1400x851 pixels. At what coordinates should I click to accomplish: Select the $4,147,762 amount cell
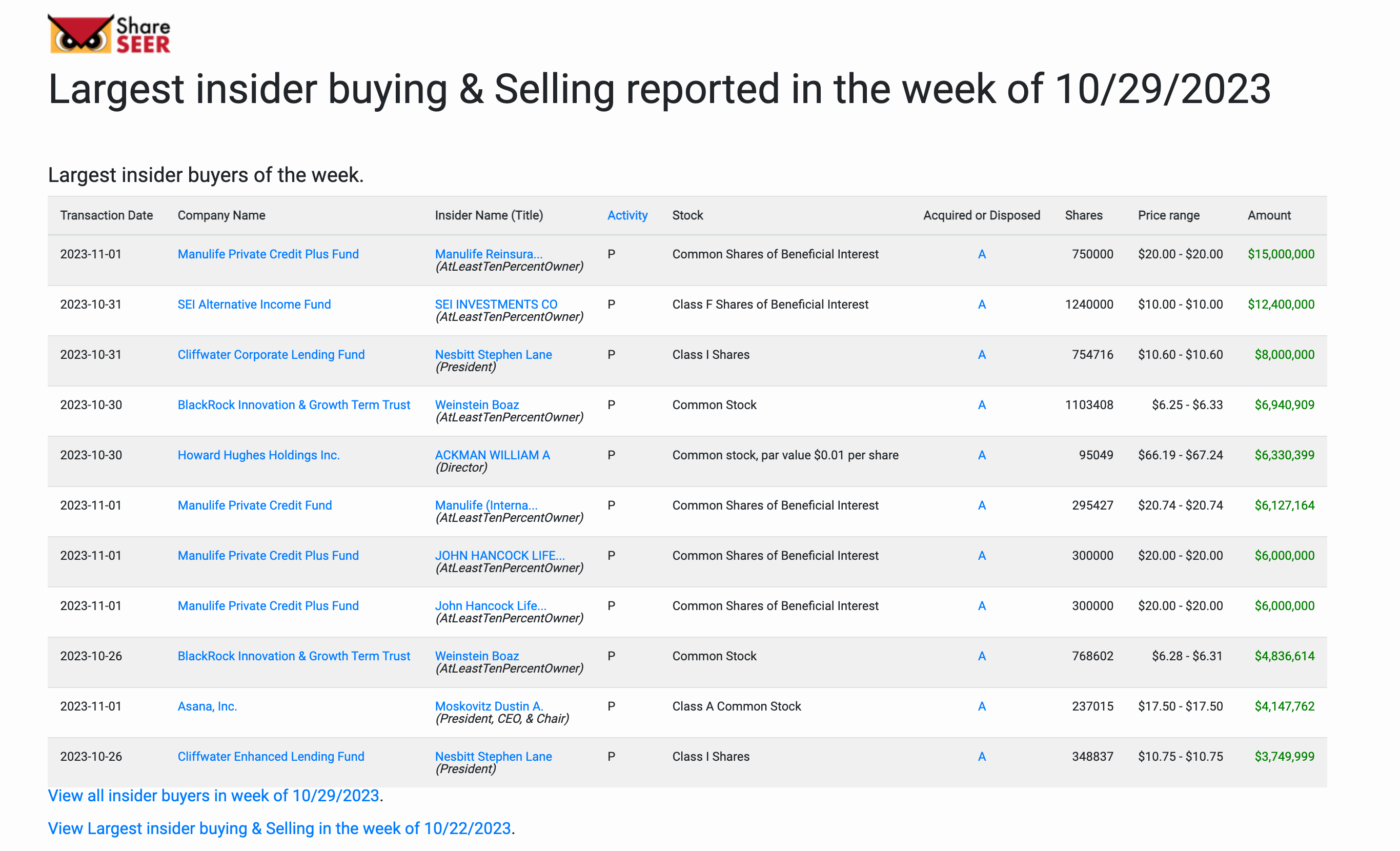[1284, 706]
